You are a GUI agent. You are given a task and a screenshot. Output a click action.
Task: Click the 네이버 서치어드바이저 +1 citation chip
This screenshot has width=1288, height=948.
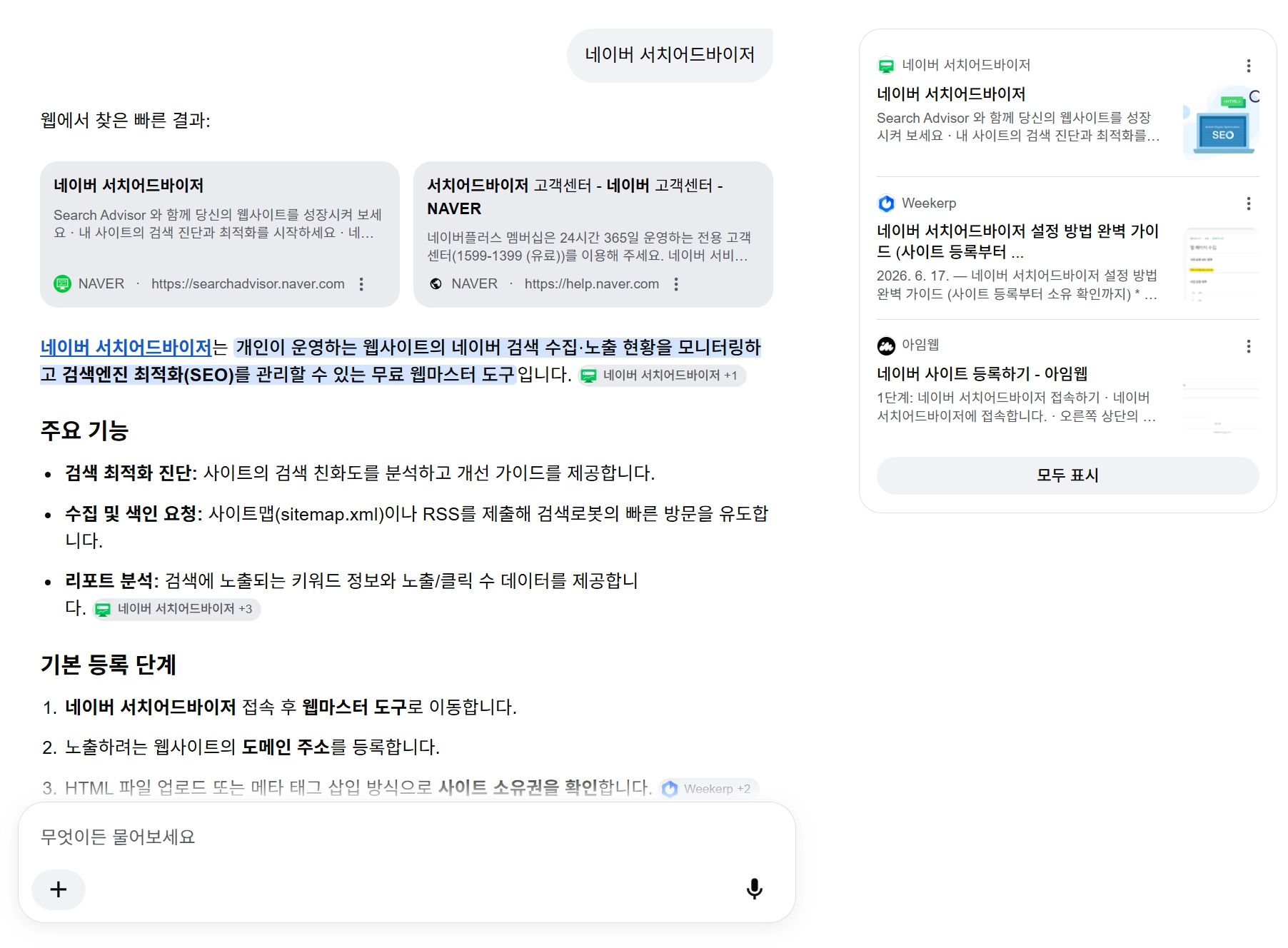662,375
